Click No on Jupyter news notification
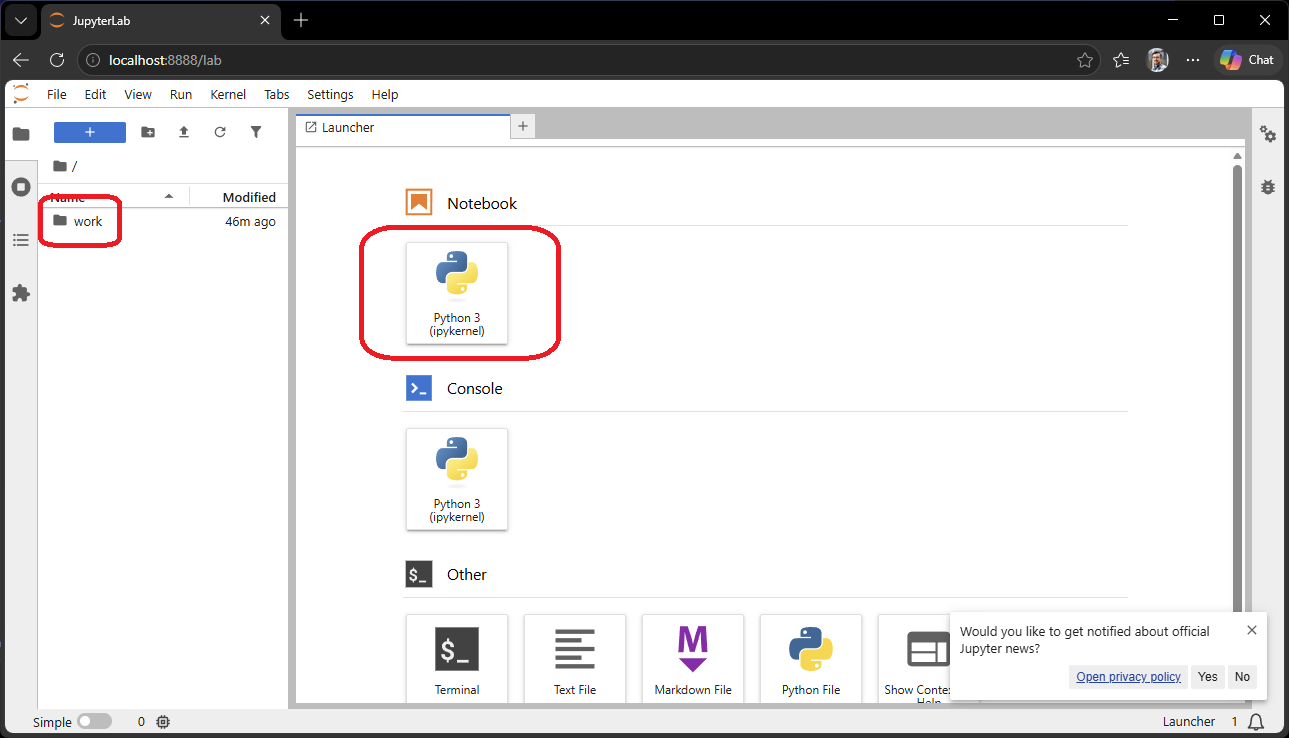 pyautogui.click(x=1242, y=677)
